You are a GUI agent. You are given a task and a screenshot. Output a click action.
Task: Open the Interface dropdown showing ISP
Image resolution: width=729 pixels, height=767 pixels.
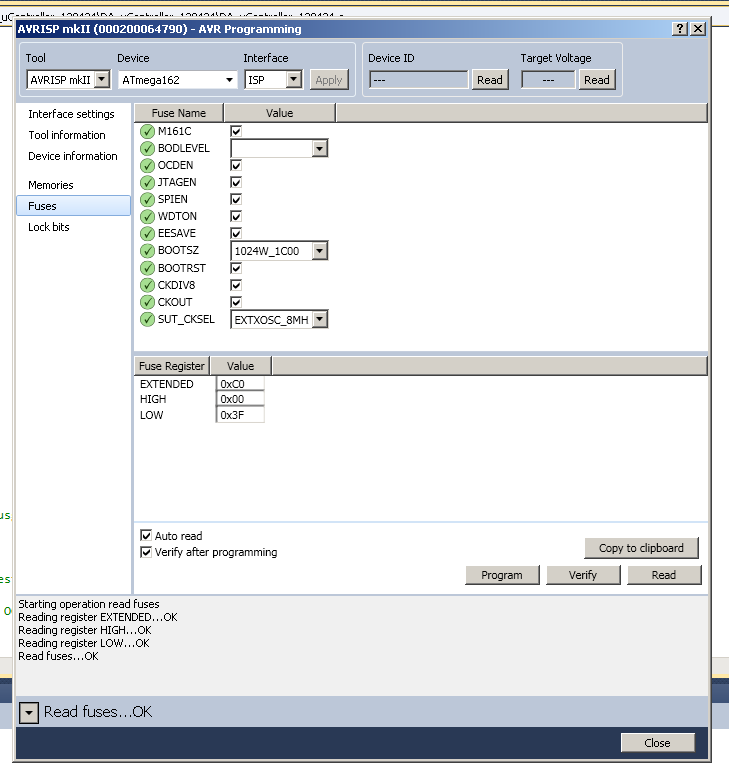[294, 79]
